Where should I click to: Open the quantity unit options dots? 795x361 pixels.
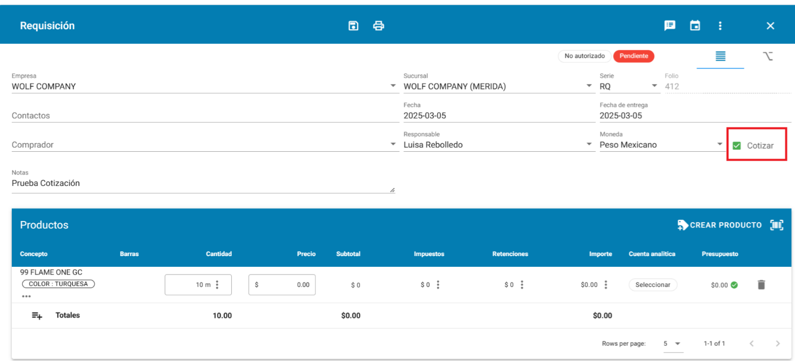(x=218, y=285)
